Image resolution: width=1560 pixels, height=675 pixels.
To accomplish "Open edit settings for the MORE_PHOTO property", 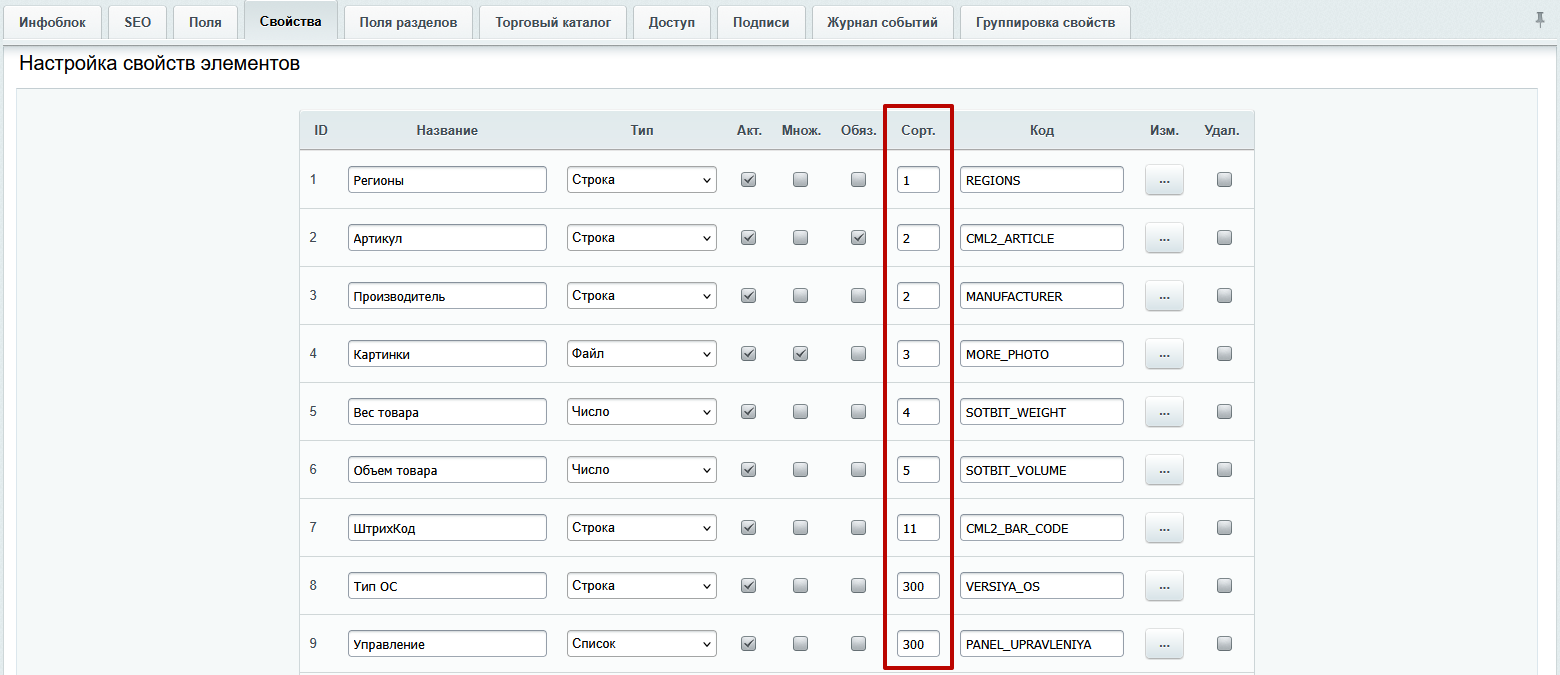I will (1163, 353).
